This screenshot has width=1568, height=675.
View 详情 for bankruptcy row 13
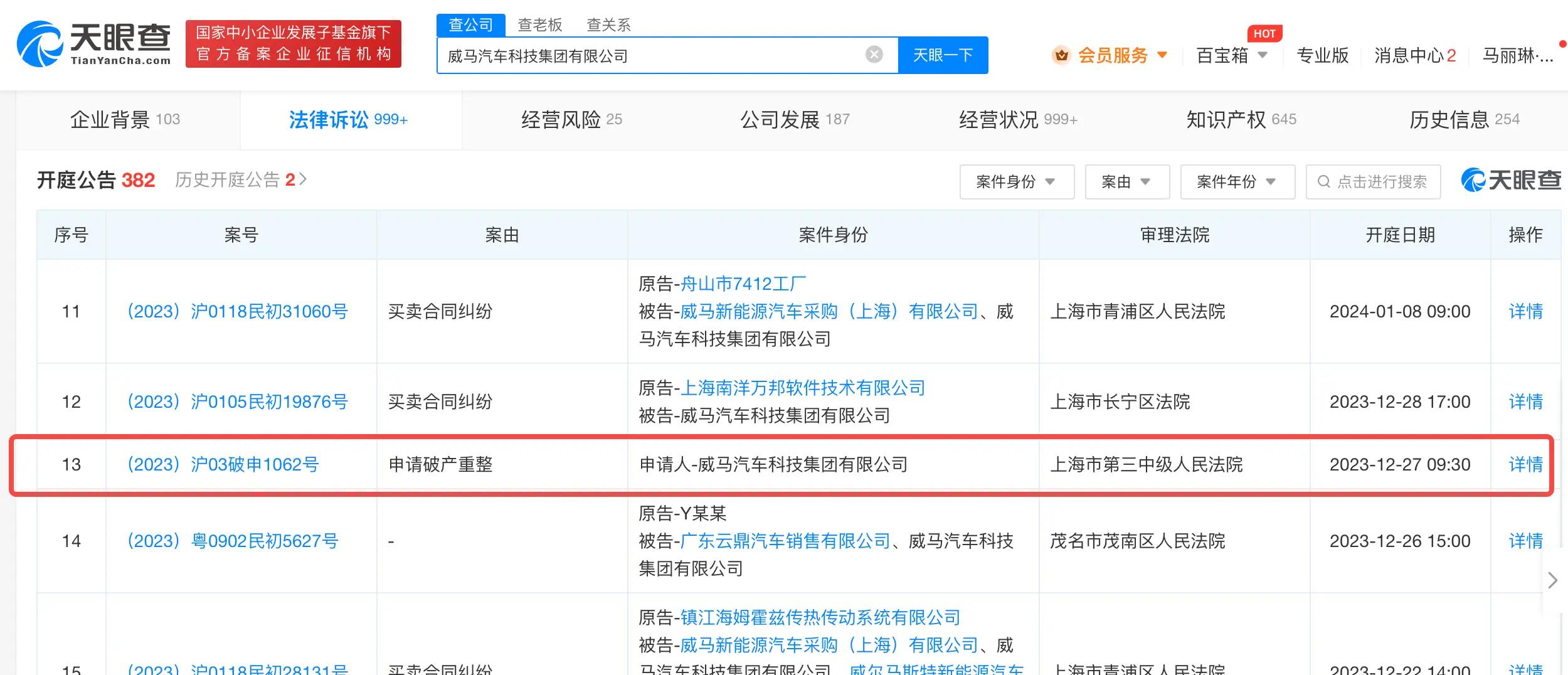1525,464
